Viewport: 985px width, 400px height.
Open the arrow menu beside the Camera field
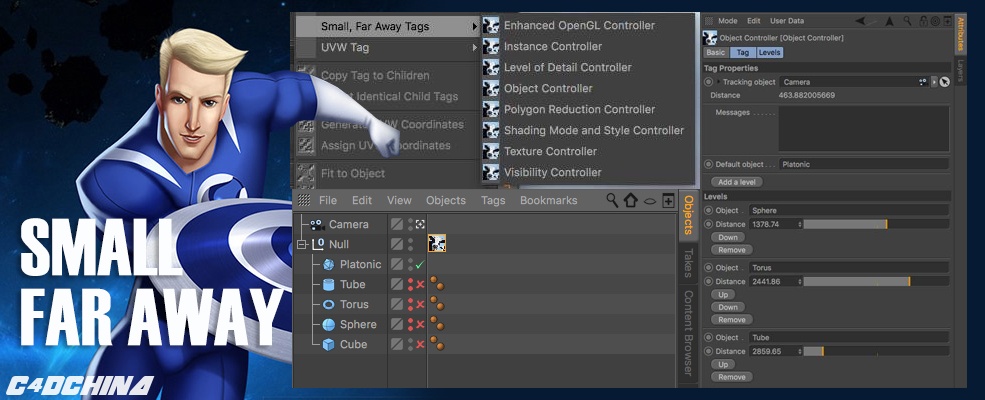(933, 82)
